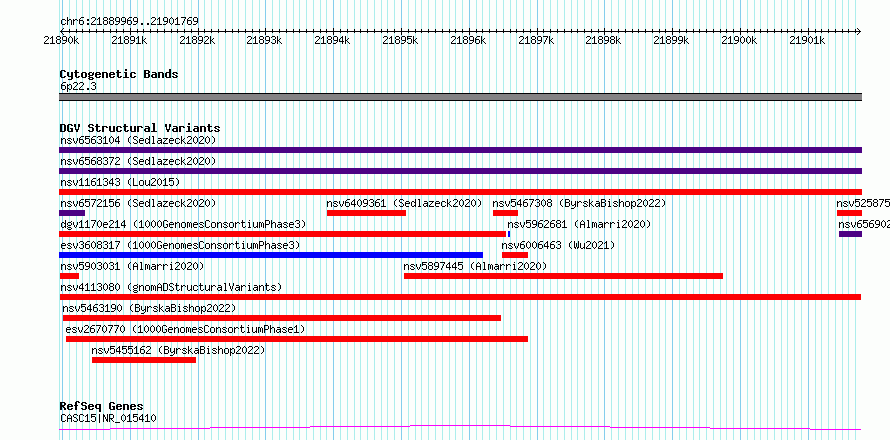Open the cut-off nsv525875 label at right edge
The height and width of the screenshot is (440, 890).
[x=863, y=203]
